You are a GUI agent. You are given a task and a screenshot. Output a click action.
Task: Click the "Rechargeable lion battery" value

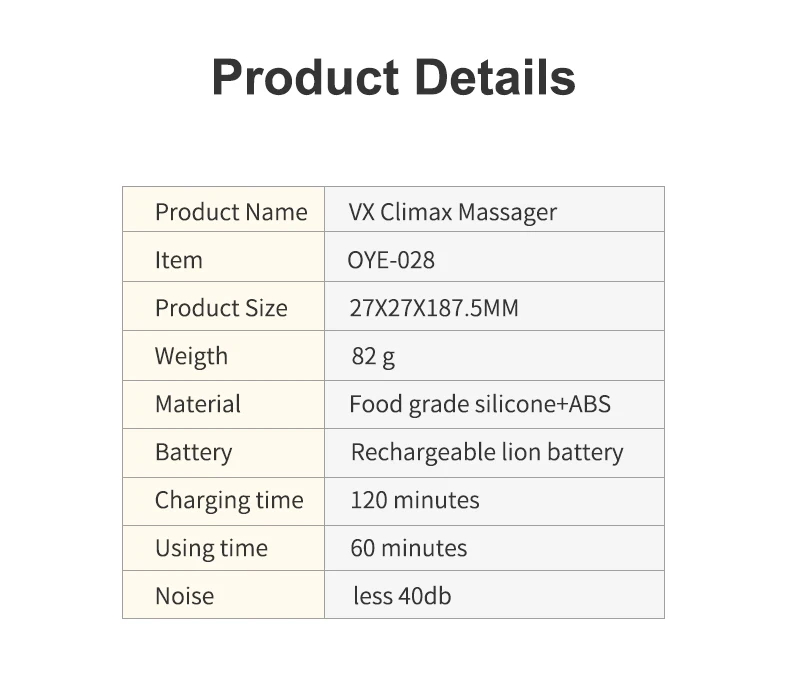[x=487, y=452]
